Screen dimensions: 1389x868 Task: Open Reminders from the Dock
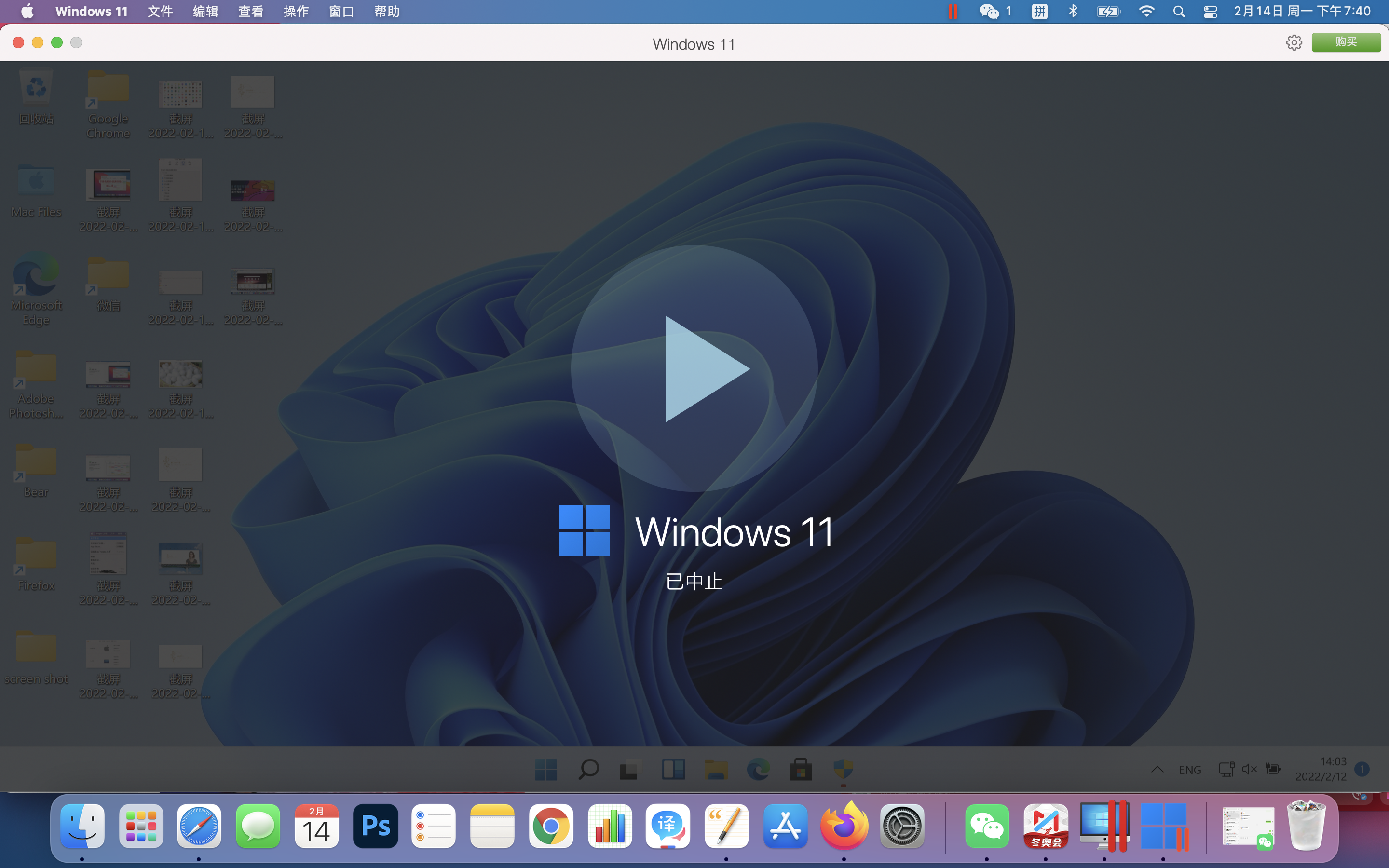point(434,826)
